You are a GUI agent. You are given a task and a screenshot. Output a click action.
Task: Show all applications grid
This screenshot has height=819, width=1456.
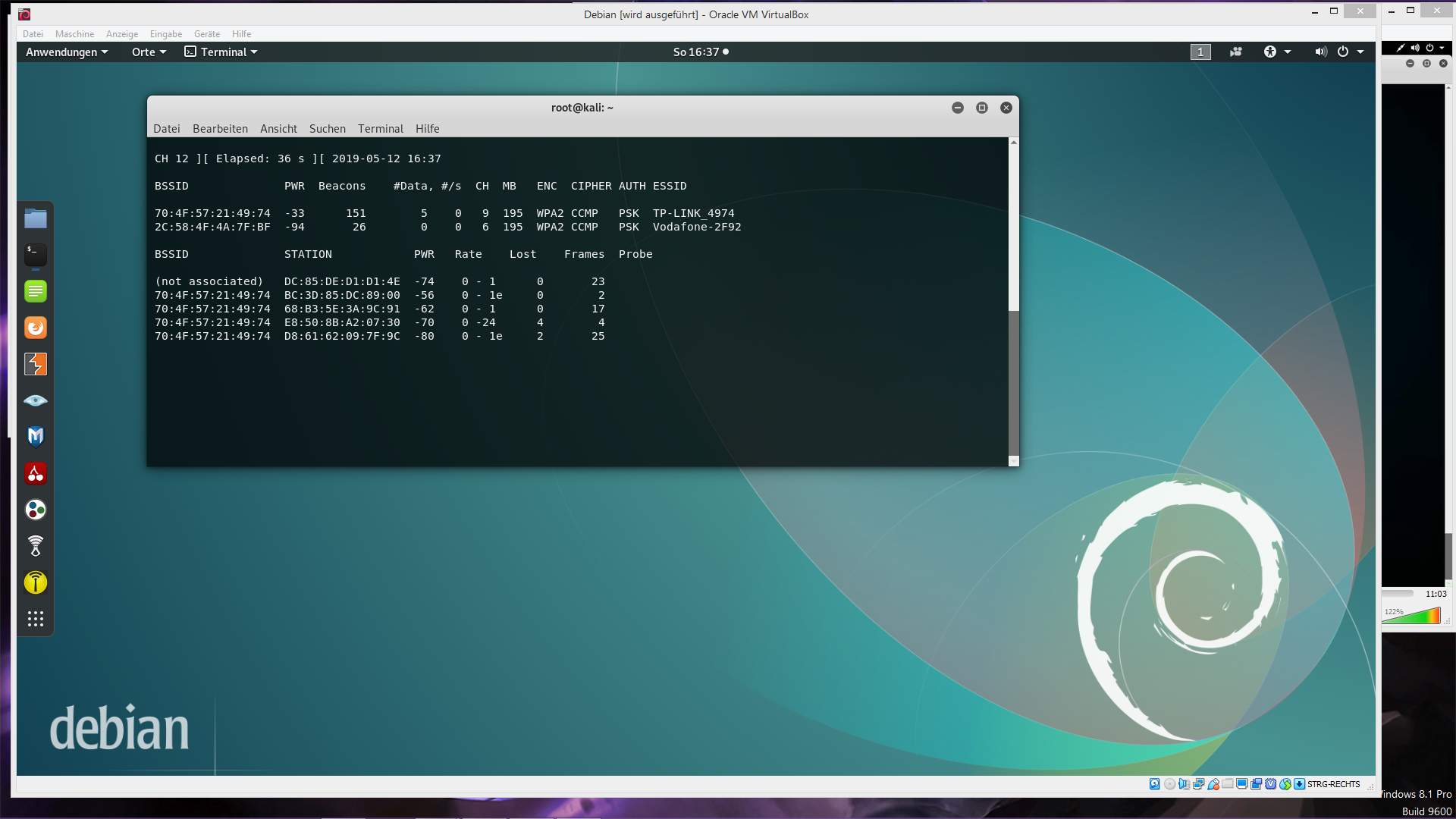click(x=36, y=619)
